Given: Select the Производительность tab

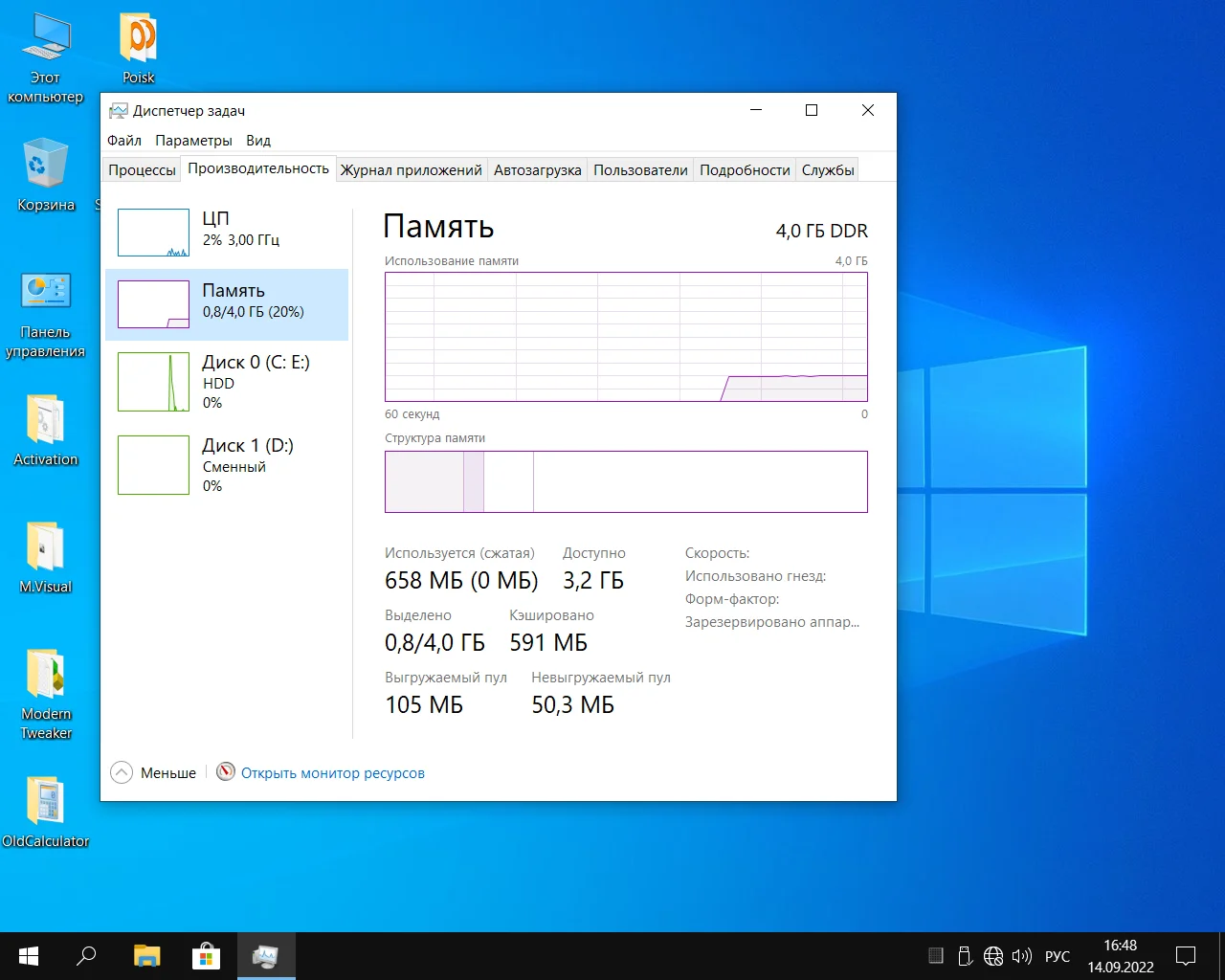Looking at the screenshot, I should [258, 168].
